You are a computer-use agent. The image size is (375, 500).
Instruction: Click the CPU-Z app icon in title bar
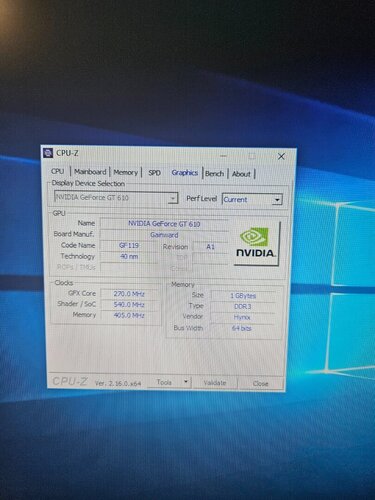[x=48, y=153]
